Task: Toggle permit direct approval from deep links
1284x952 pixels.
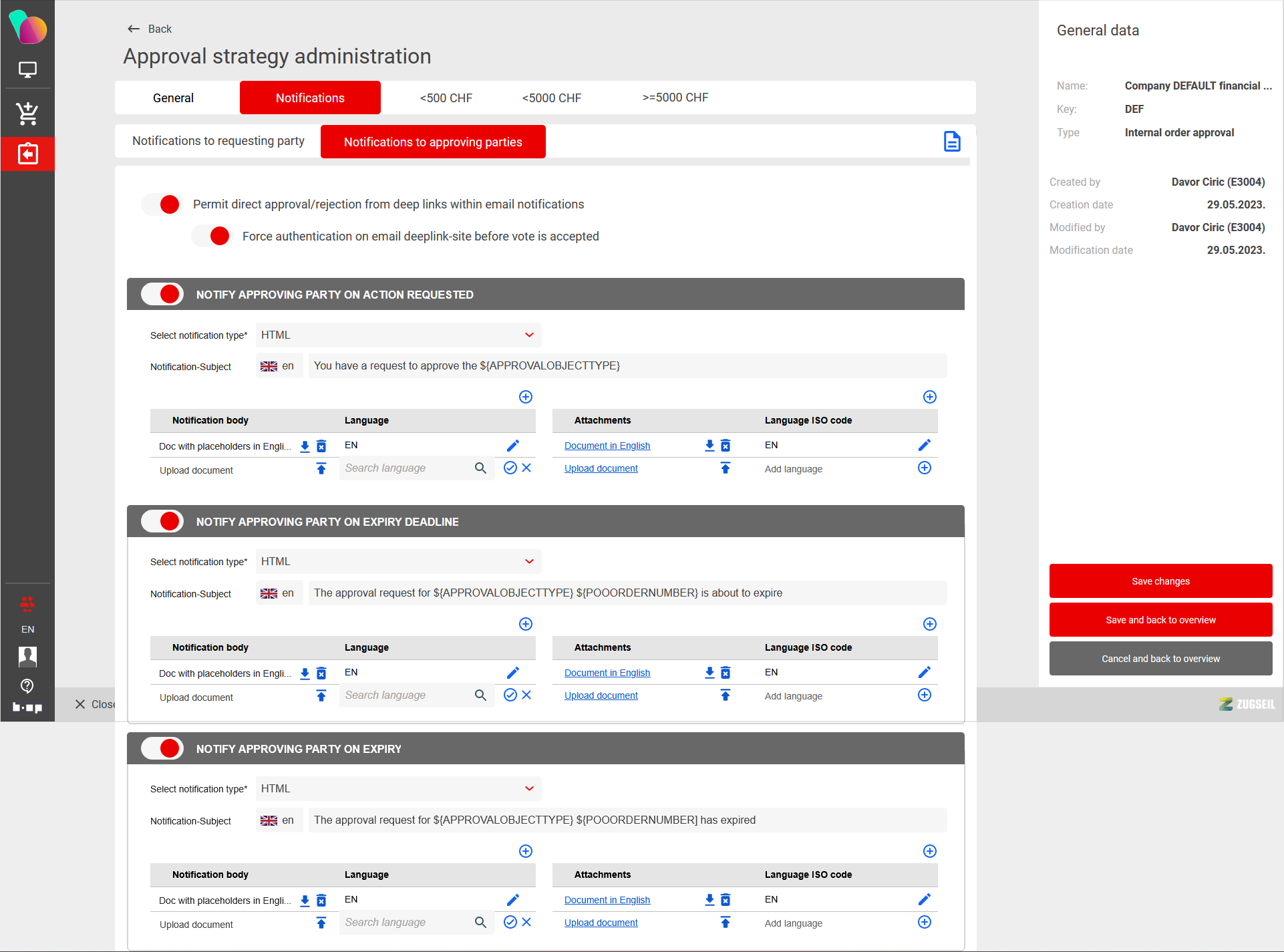Action: tap(162, 204)
